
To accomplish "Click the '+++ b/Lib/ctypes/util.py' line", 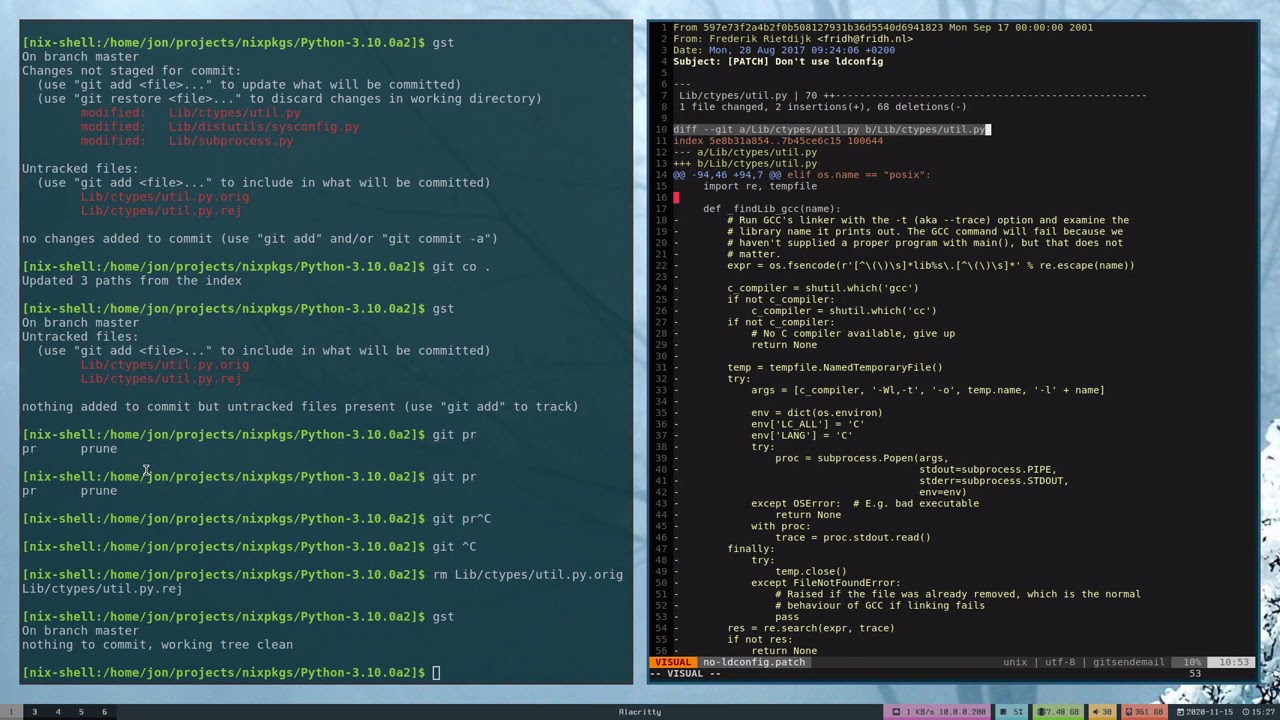I will (745, 163).
